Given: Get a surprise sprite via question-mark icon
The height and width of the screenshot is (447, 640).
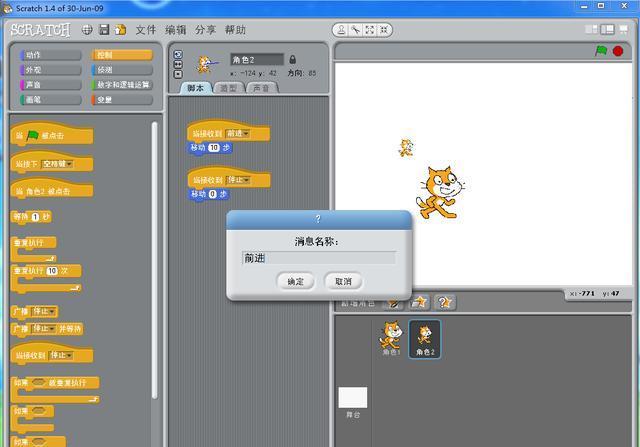Looking at the screenshot, I should pyautogui.click(x=444, y=302).
